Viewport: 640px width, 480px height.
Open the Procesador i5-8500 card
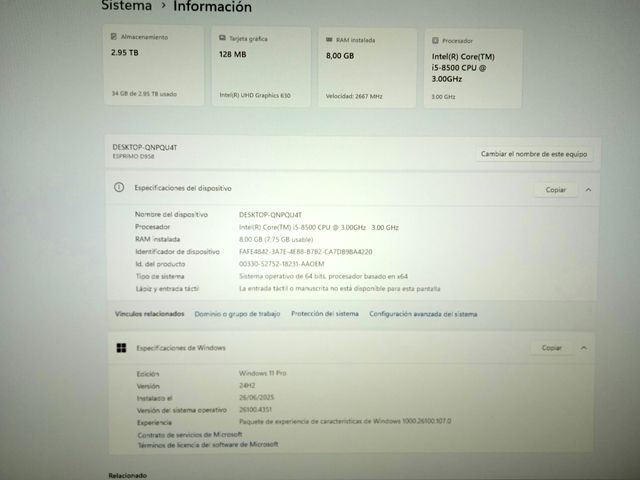tap(473, 69)
